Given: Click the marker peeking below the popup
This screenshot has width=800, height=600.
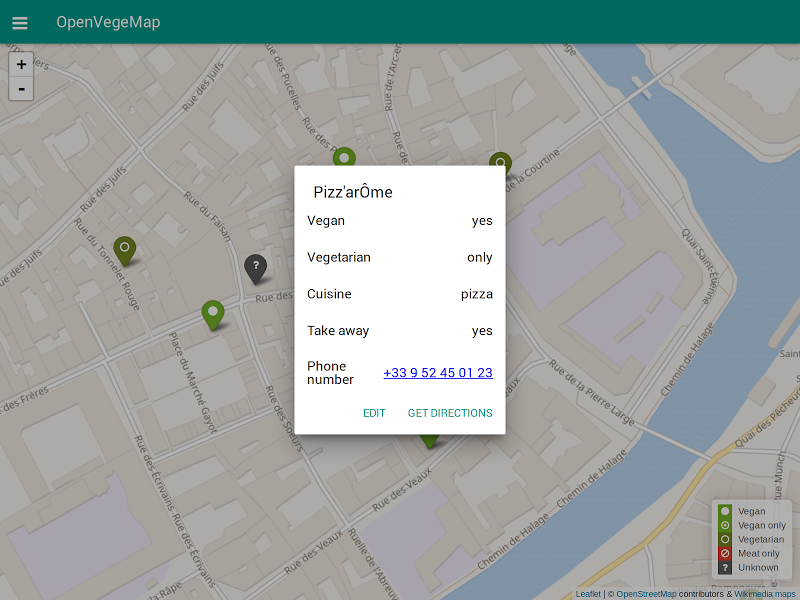Looking at the screenshot, I should point(429,440).
